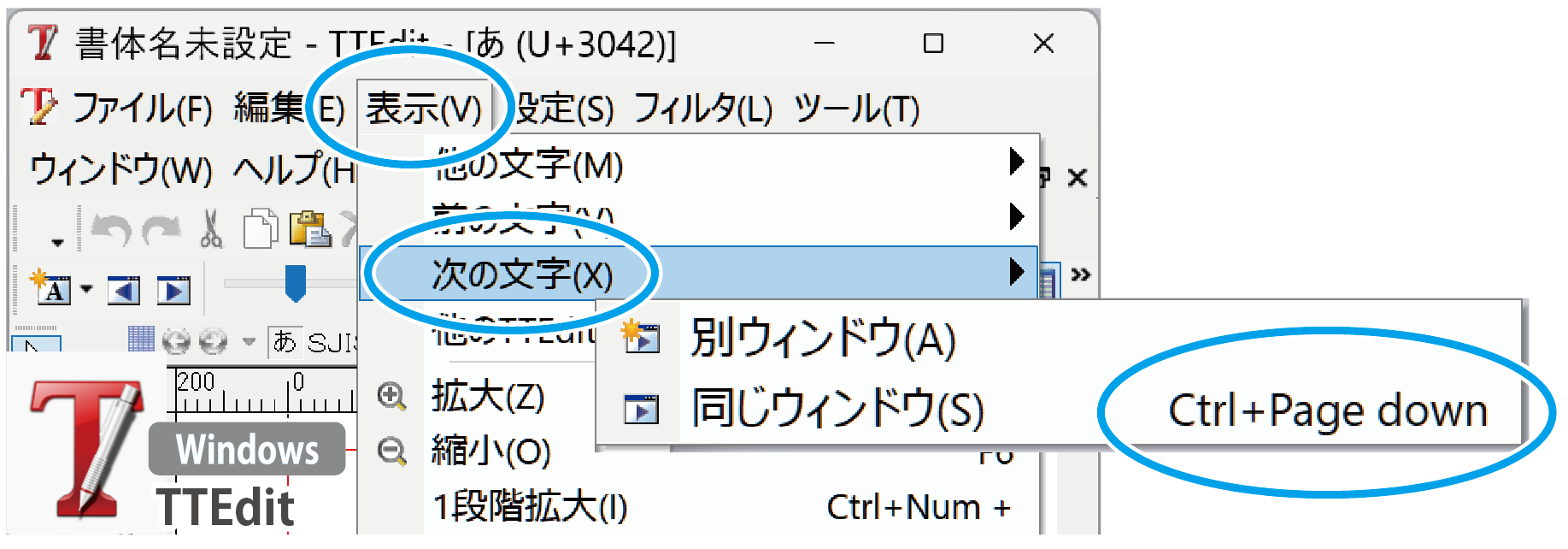This screenshot has width=1568, height=549.
Task: Open new character window toolbar icon
Action: coord(51,288)
